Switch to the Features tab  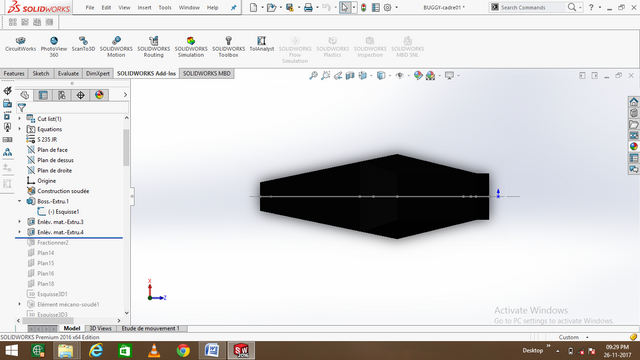point(14,73)
